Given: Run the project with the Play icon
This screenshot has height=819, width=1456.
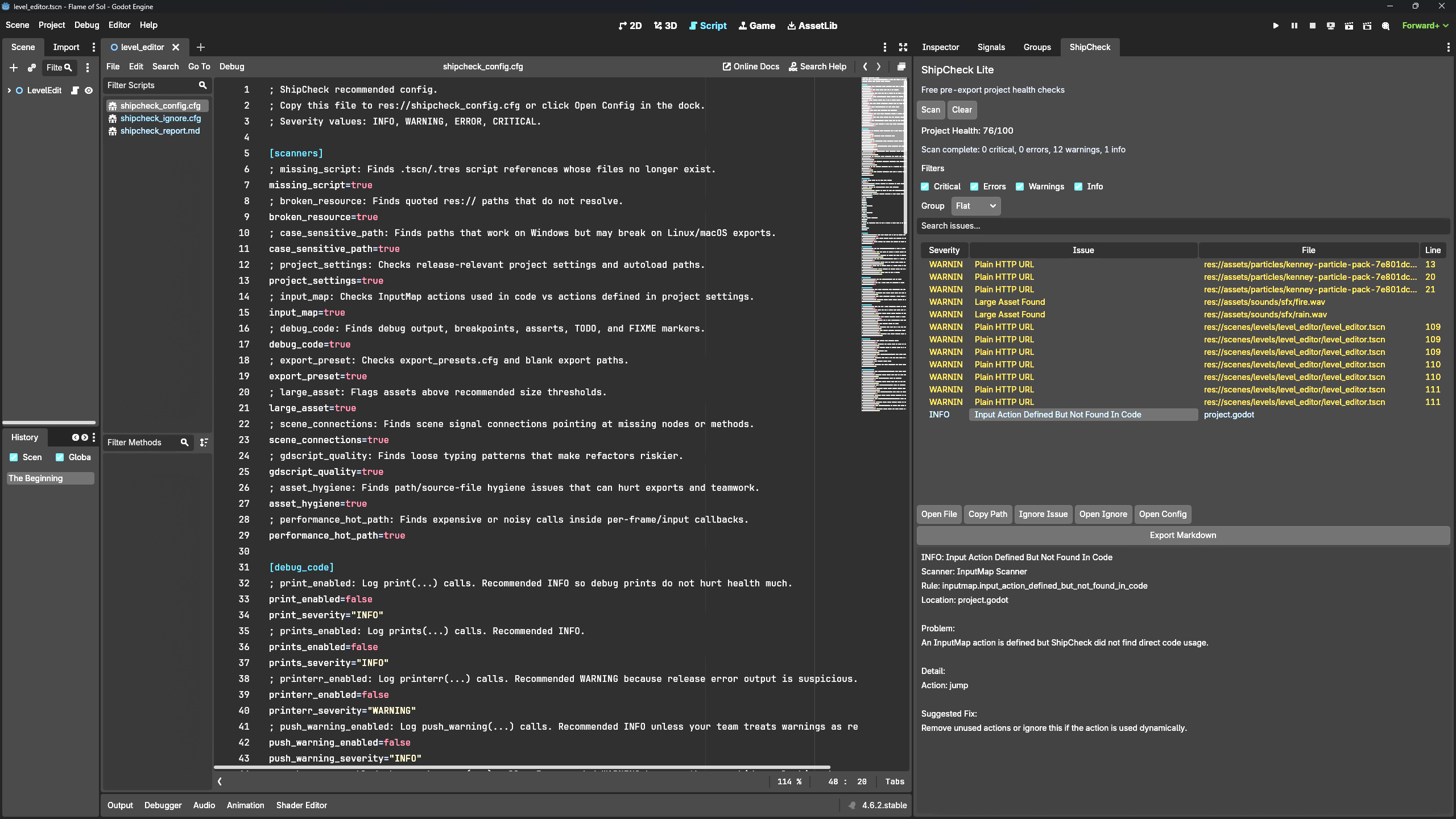Looking at the screenshot, I should [1276, 26].
